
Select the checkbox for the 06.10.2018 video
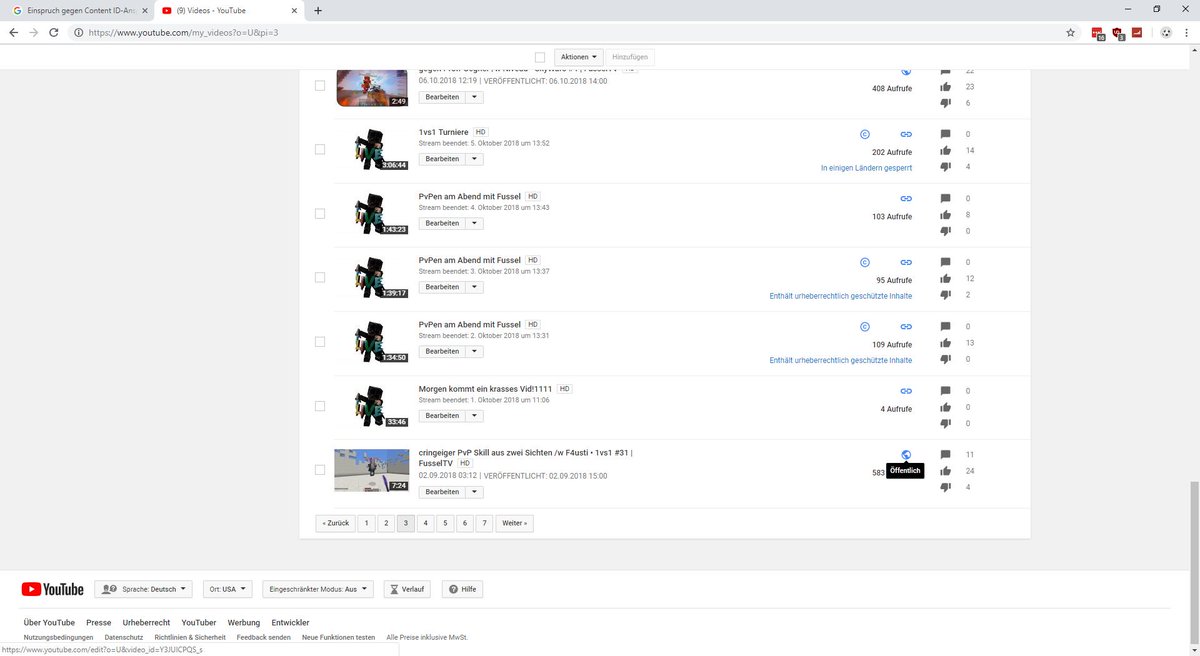pyautogui.click(x=320, y=86)
